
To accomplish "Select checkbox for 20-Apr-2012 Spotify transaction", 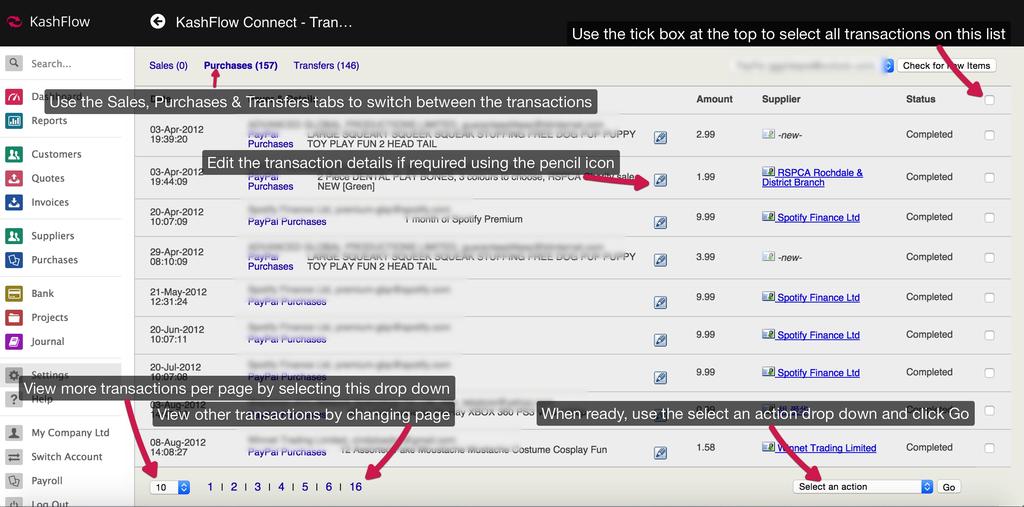I will coord(989,217).
